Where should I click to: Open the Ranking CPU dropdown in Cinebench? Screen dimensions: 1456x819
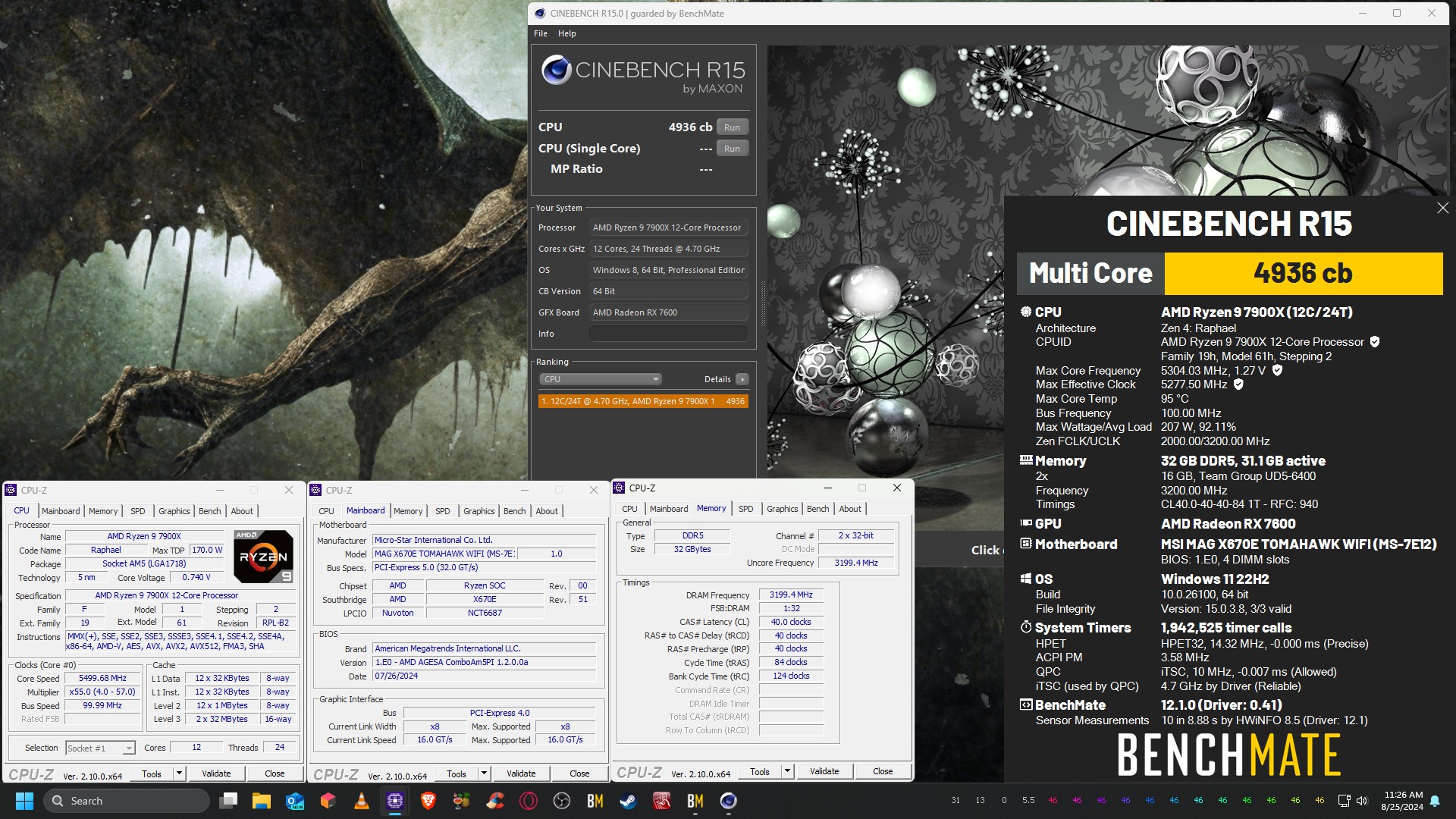point(601,379)
